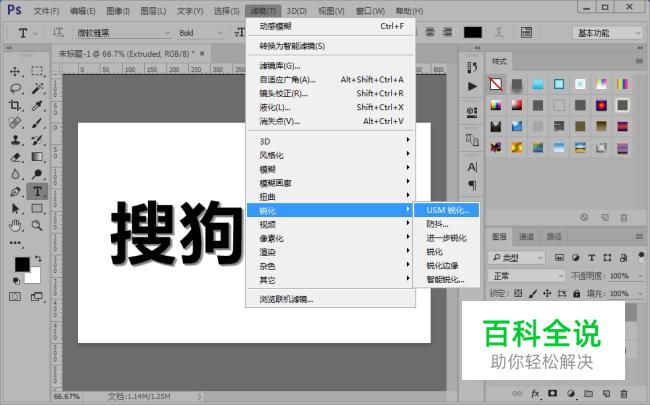Open the font family dropdown 微软雅黑
This screenshot has height=405, width=650.
[x=123, y=33]
